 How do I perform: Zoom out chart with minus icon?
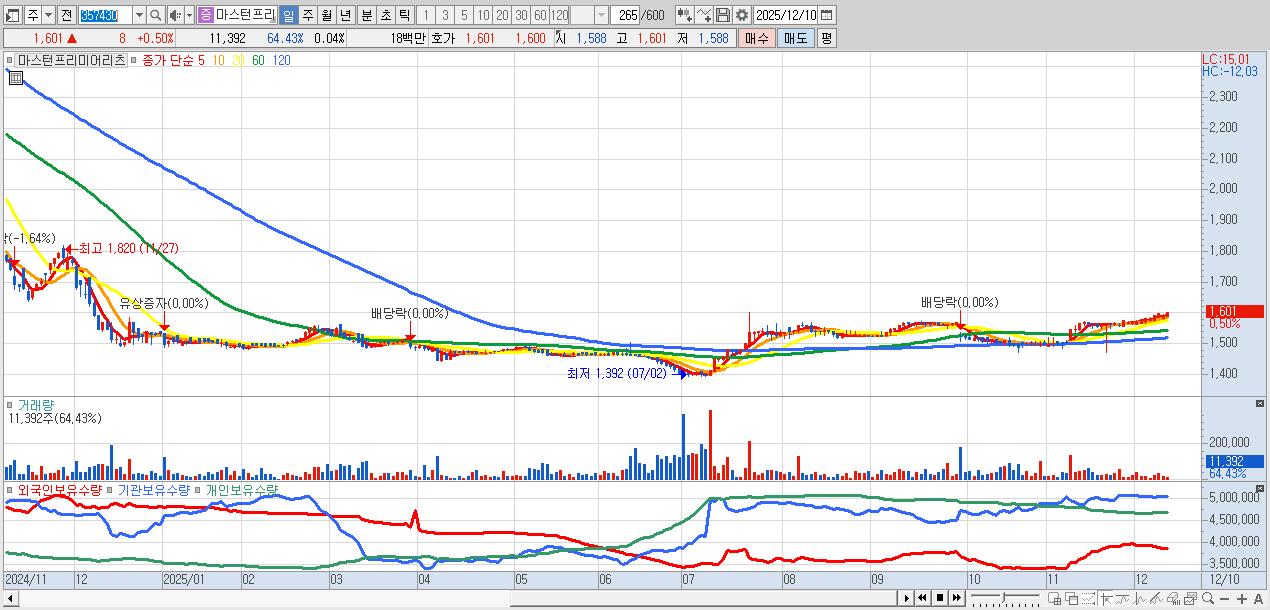(x=1224, y=598)
